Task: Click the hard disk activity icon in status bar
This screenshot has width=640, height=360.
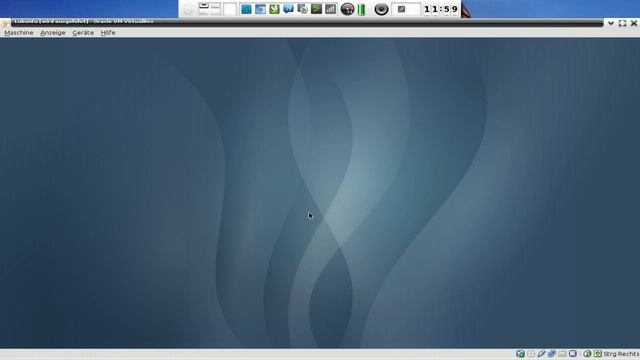Action: [x=520, y=354]
